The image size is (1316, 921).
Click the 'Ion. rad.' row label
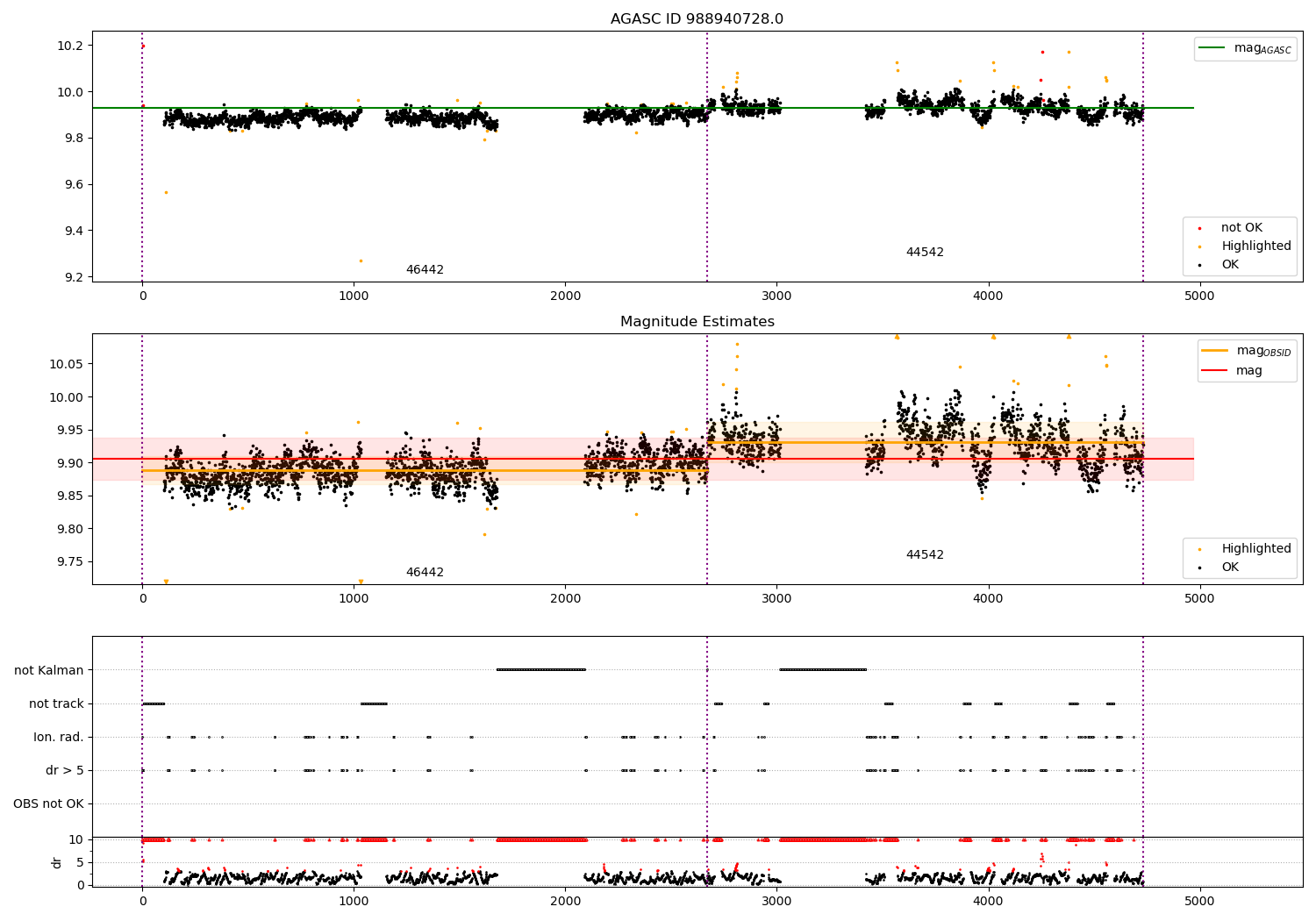click(x=59, y=738)
